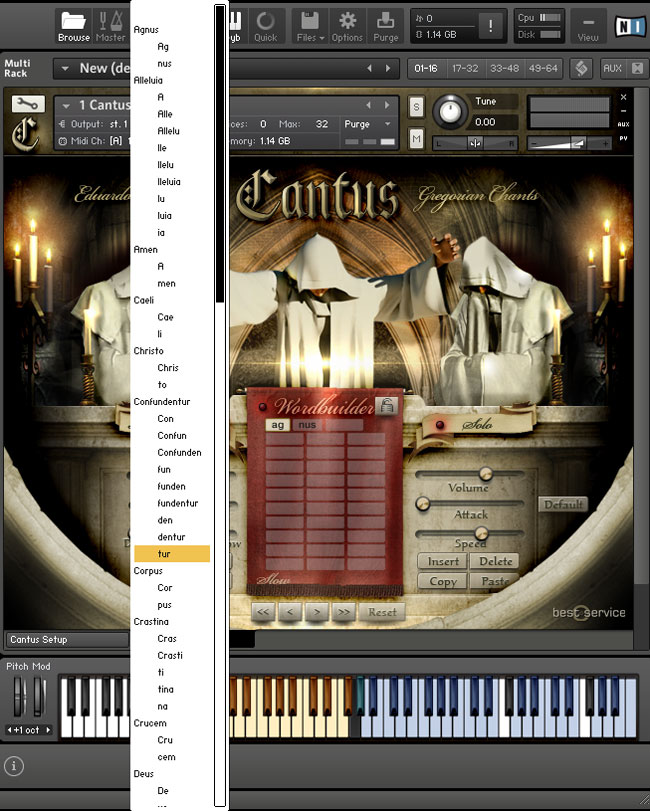Click the Quick-load icon
This screenshot has width=650, height=811.
[x=266, y=25]
